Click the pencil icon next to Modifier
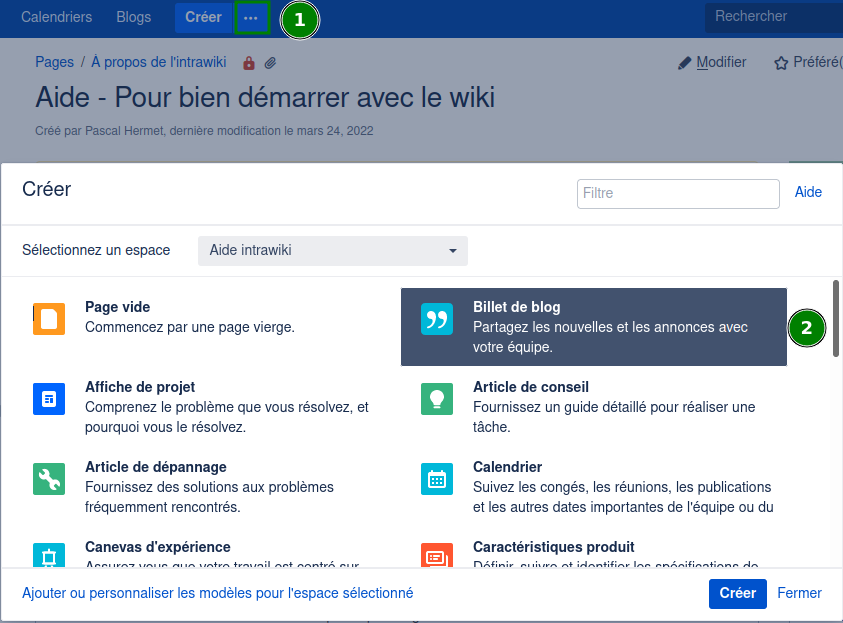 [684, 63]
